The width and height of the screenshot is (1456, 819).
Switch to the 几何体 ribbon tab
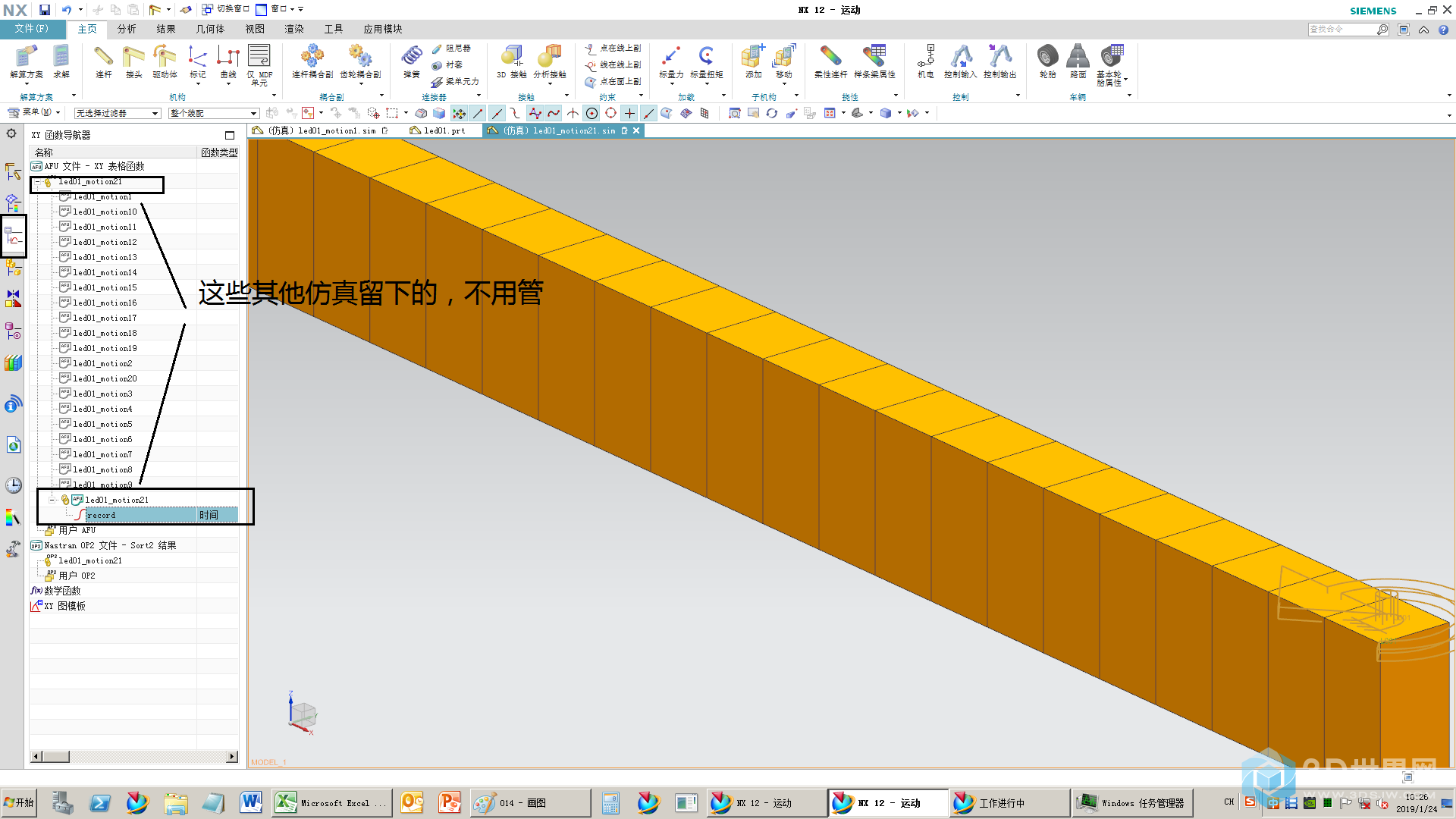click(x=210, y=29)
